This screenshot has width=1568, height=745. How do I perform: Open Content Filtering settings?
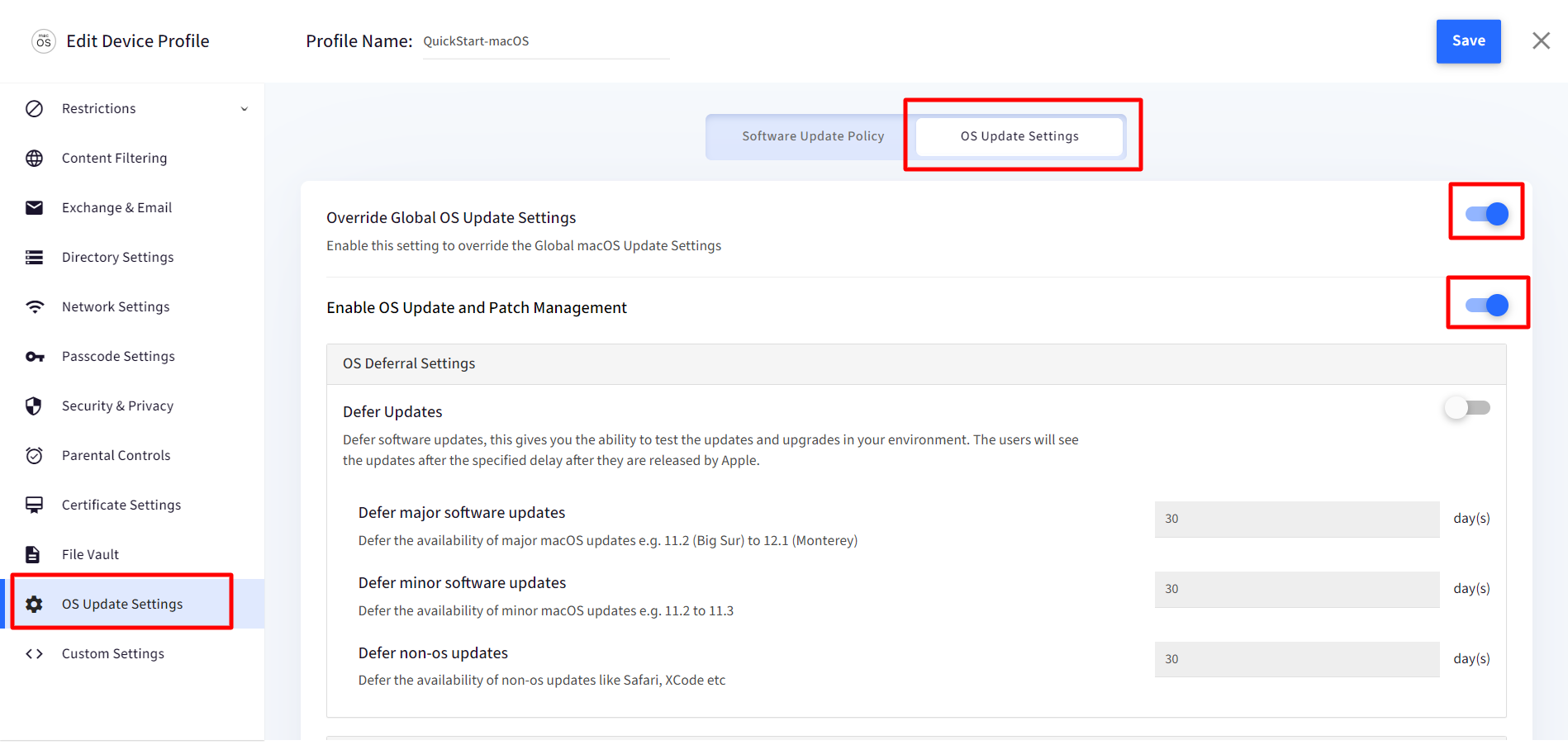pos(132,158)
